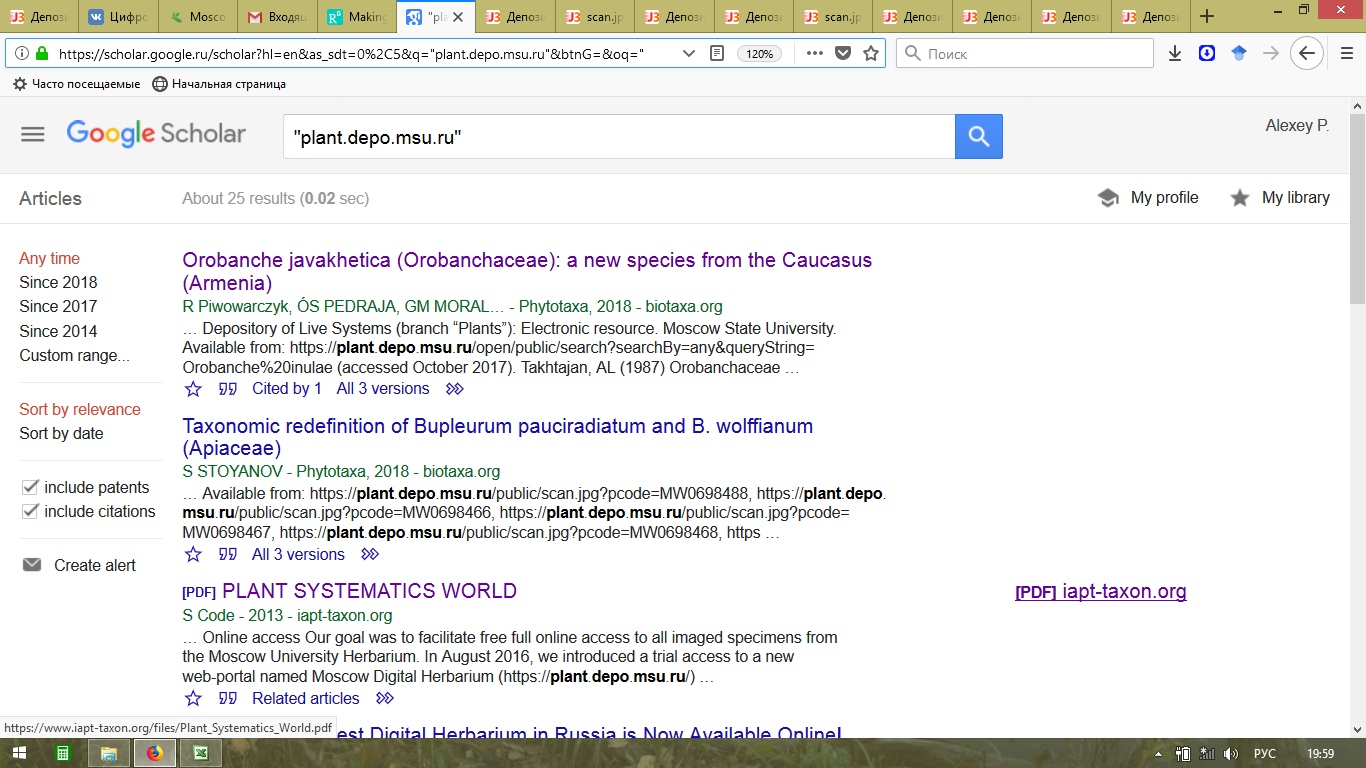Cite the PLANT SYSTEMATICS WORLD result
The image size is (1366, 768).
[228, 699]
